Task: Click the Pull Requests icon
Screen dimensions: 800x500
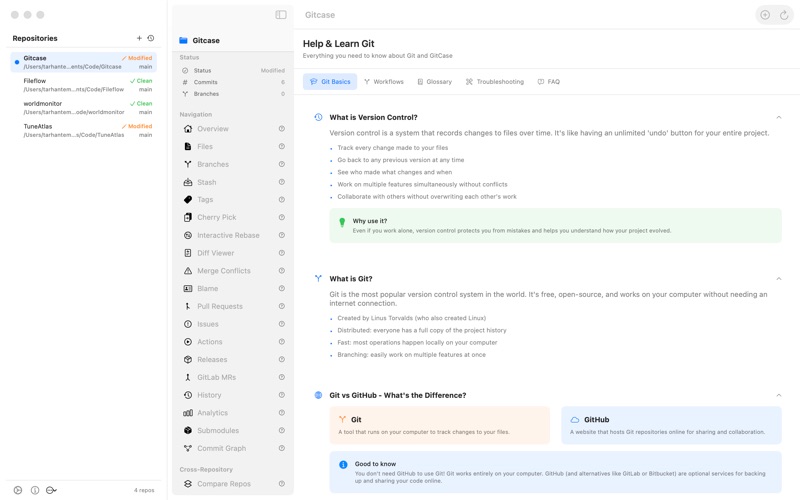Action: pos(188,306)
